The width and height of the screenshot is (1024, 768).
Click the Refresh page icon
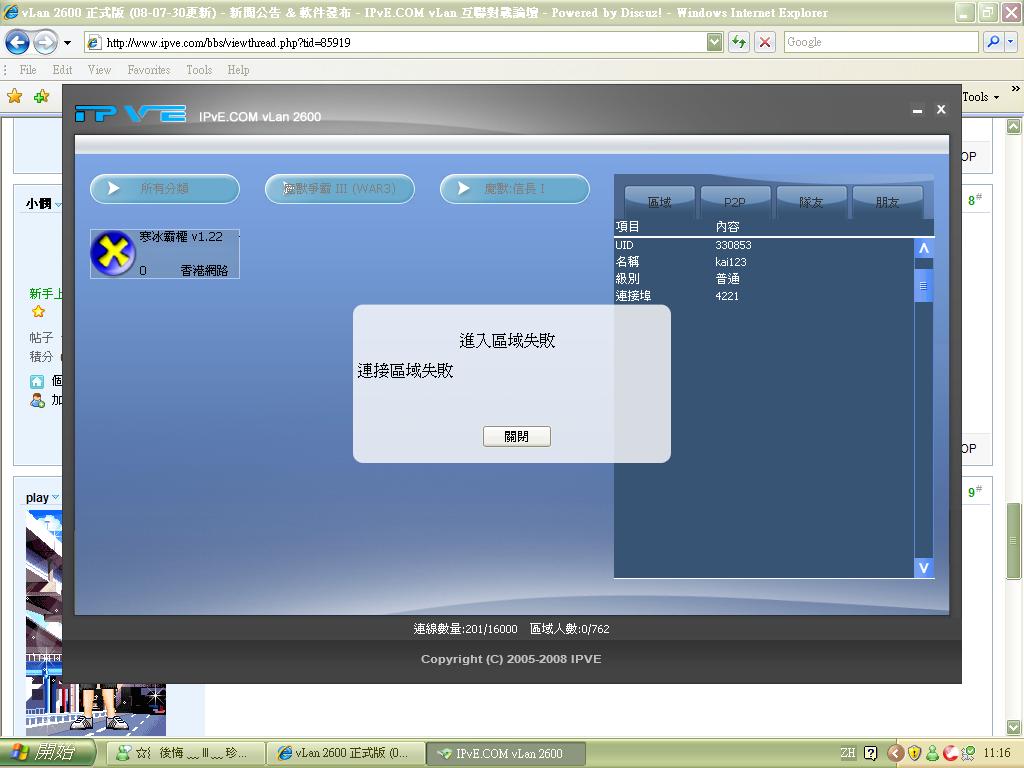click(739, 42)
